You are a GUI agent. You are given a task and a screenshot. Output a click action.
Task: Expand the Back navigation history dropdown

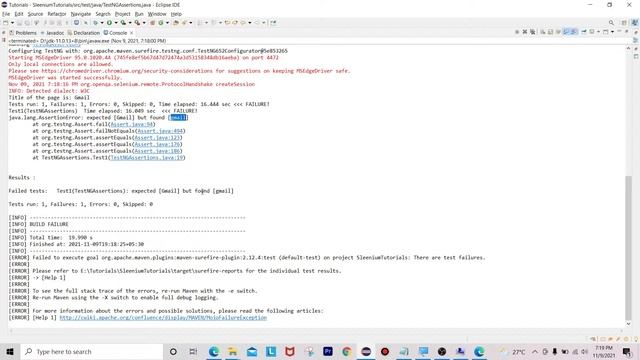coord(250,23)
